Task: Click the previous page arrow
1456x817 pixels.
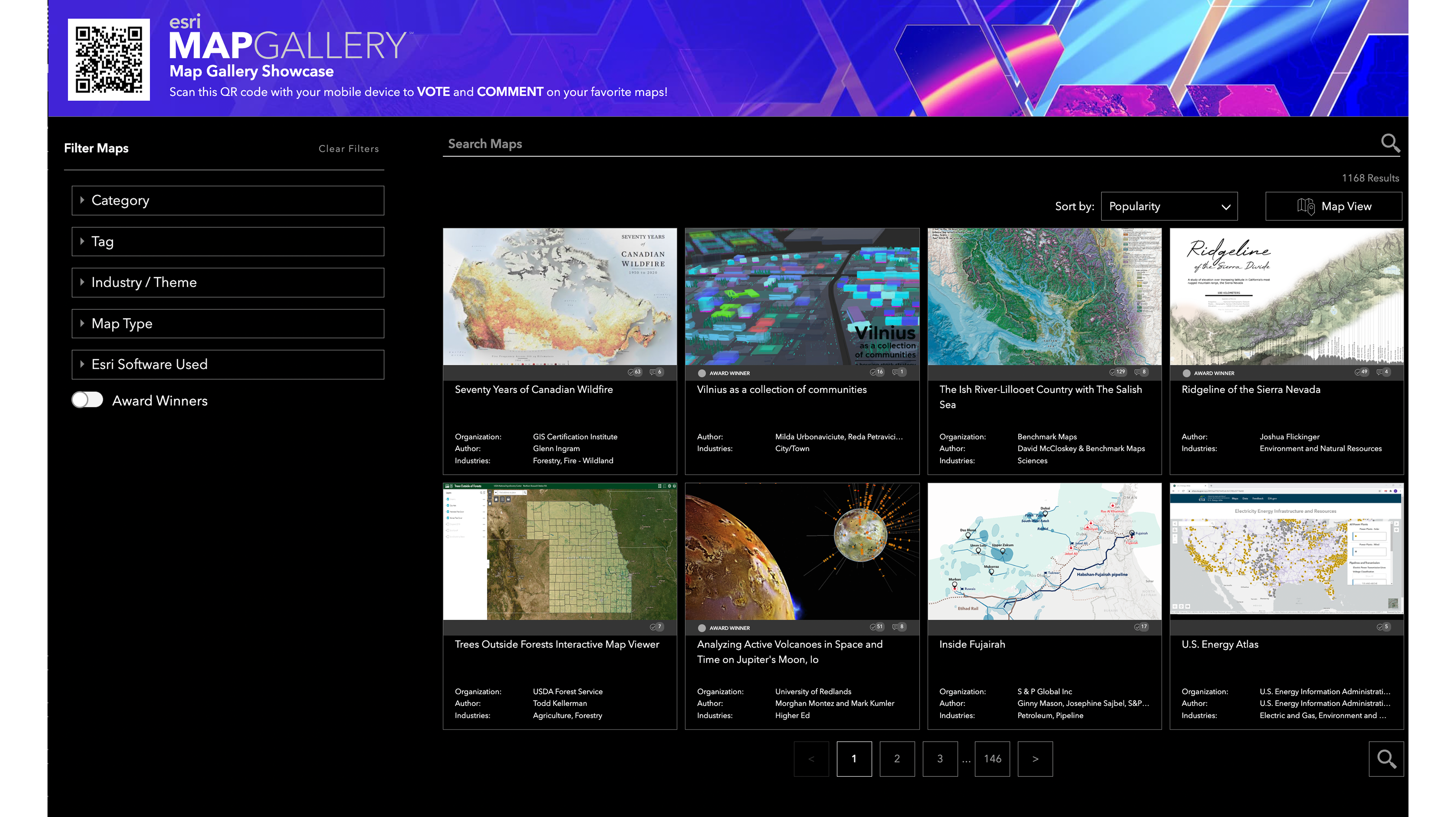Action: click(811, 759)
